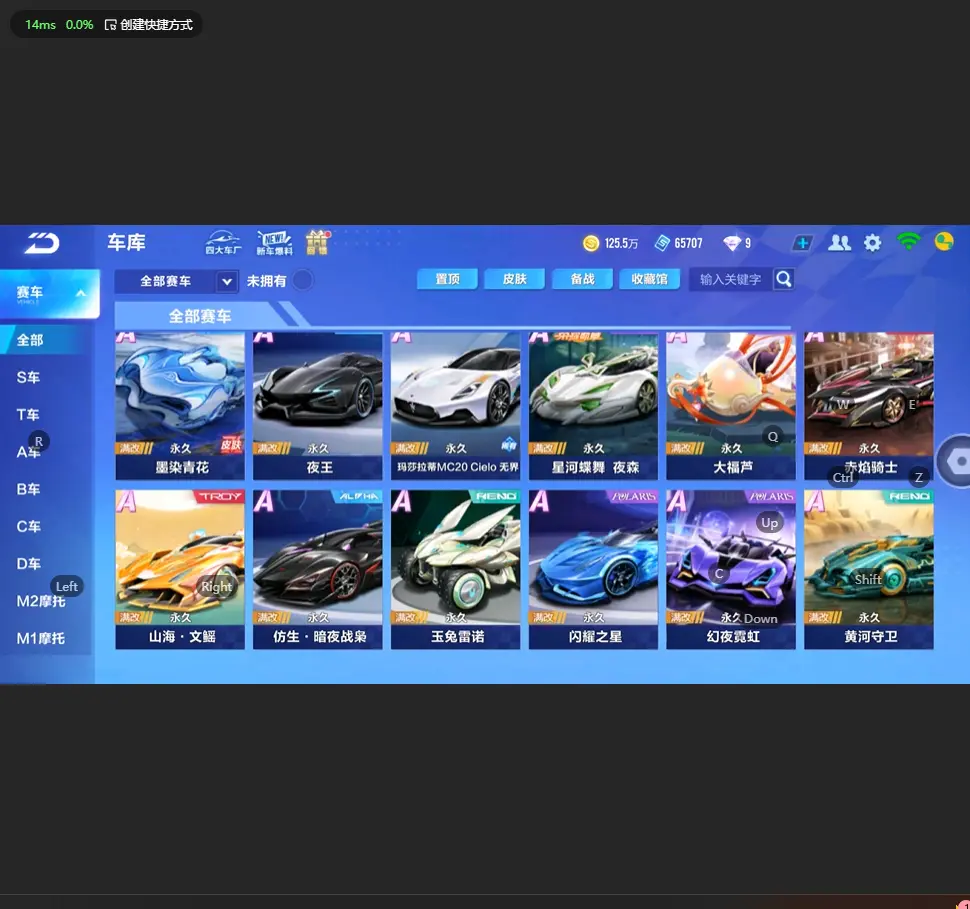Select the 山海·文鳐 car card

[x=180, y=569]
